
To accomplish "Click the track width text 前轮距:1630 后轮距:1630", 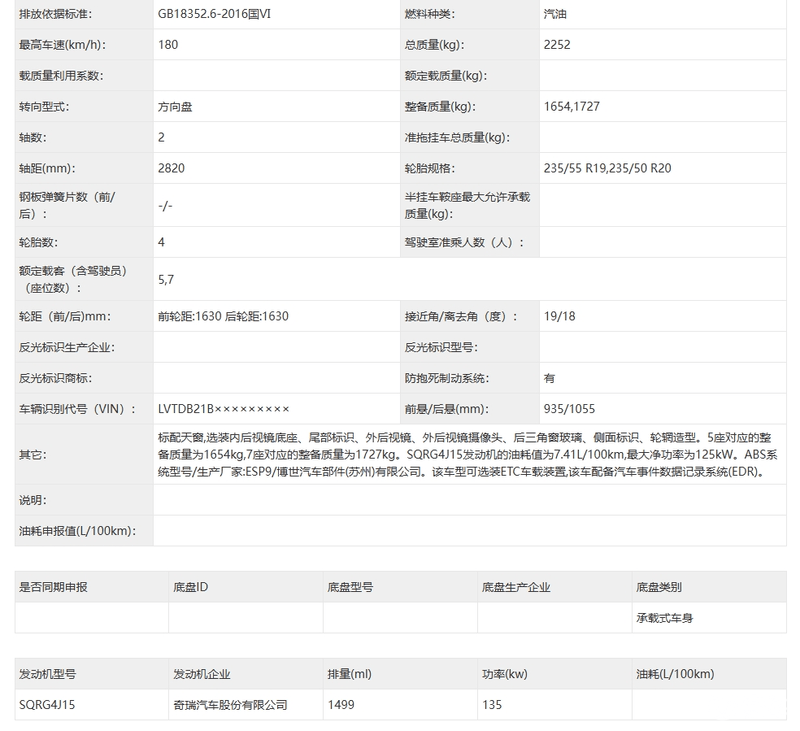I will click(x=223, y=316).
